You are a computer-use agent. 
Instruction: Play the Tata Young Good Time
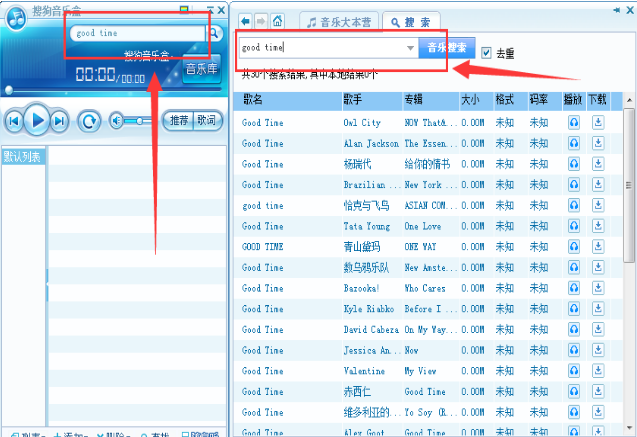point(574,226)
